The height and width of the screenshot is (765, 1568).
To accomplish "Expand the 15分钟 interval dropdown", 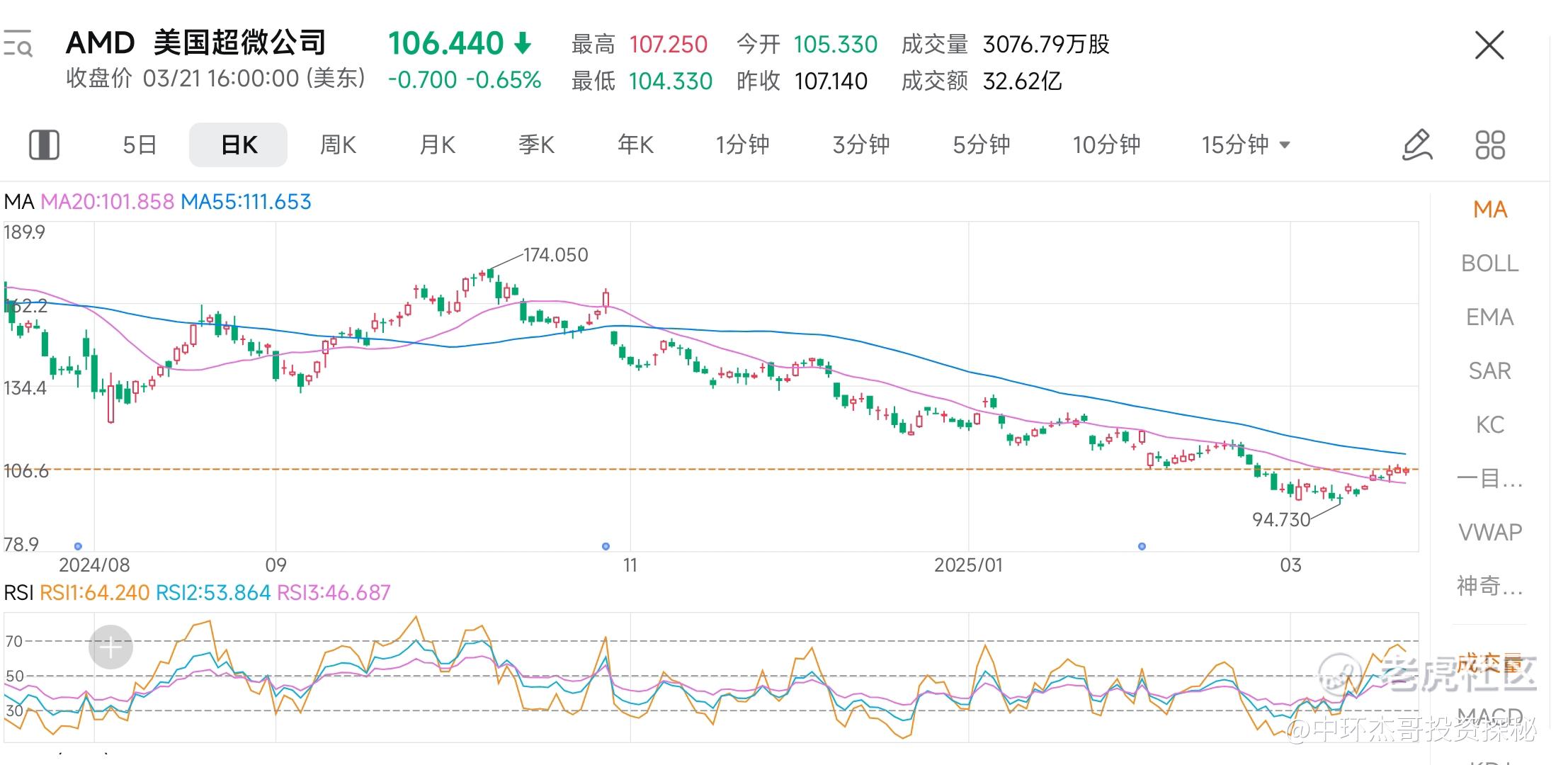I will tap(1246, 145).
